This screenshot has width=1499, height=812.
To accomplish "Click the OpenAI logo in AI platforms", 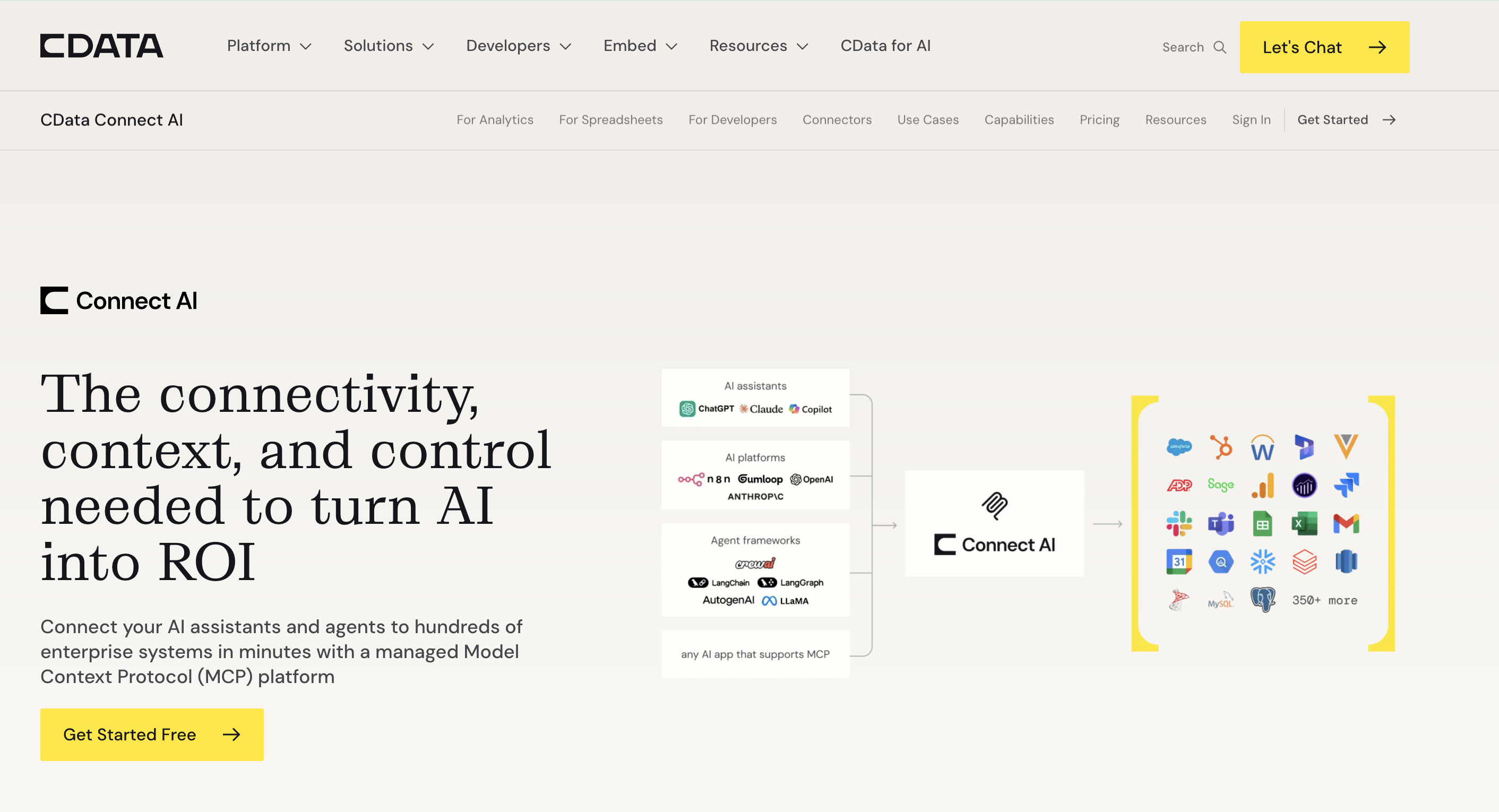I will tap(811, 479).
